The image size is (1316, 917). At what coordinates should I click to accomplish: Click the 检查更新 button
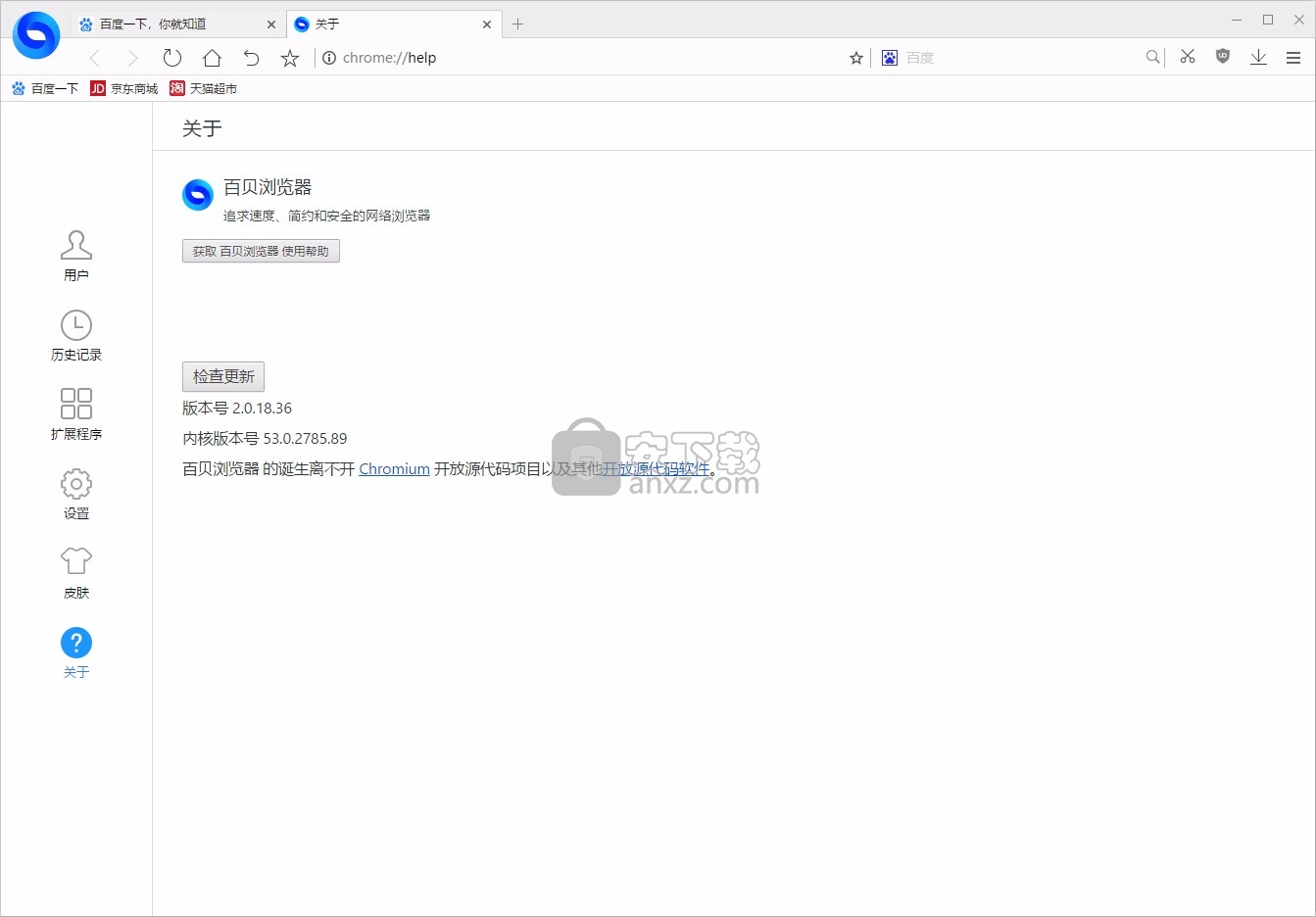click(x=223, y=376)
